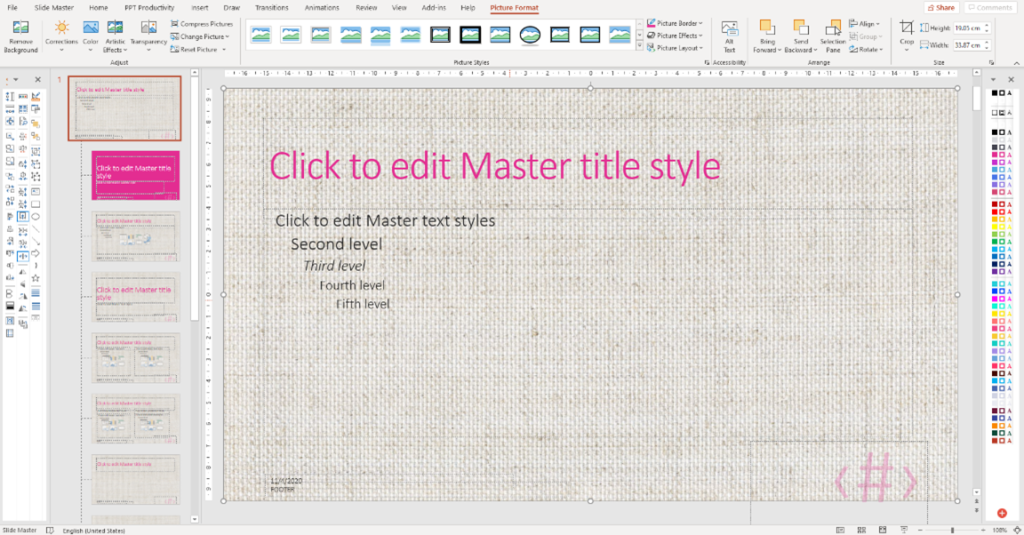Open the right color panel options dropdown

point(993,80)
